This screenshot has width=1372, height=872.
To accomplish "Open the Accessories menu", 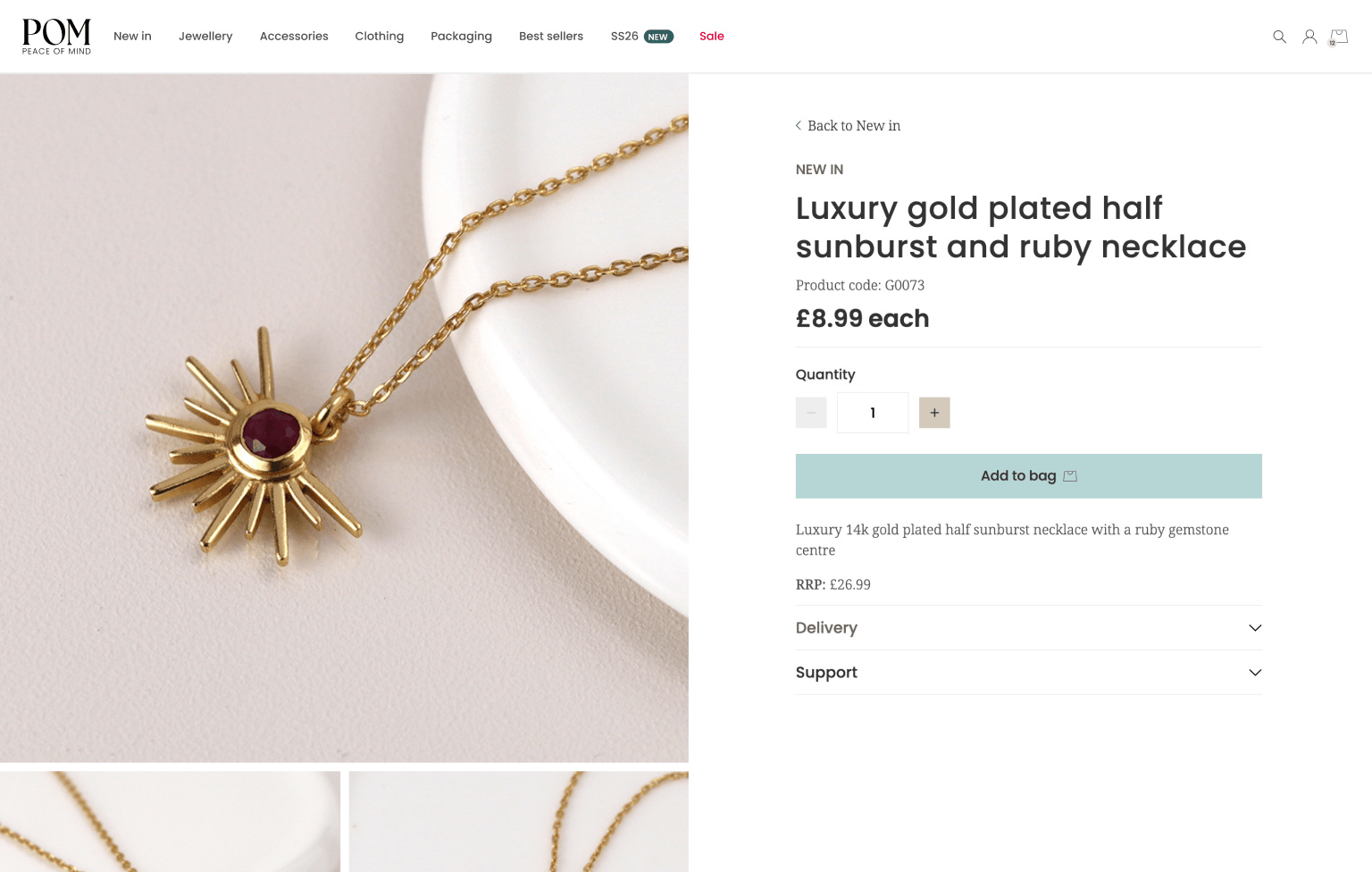I will 294,37.
